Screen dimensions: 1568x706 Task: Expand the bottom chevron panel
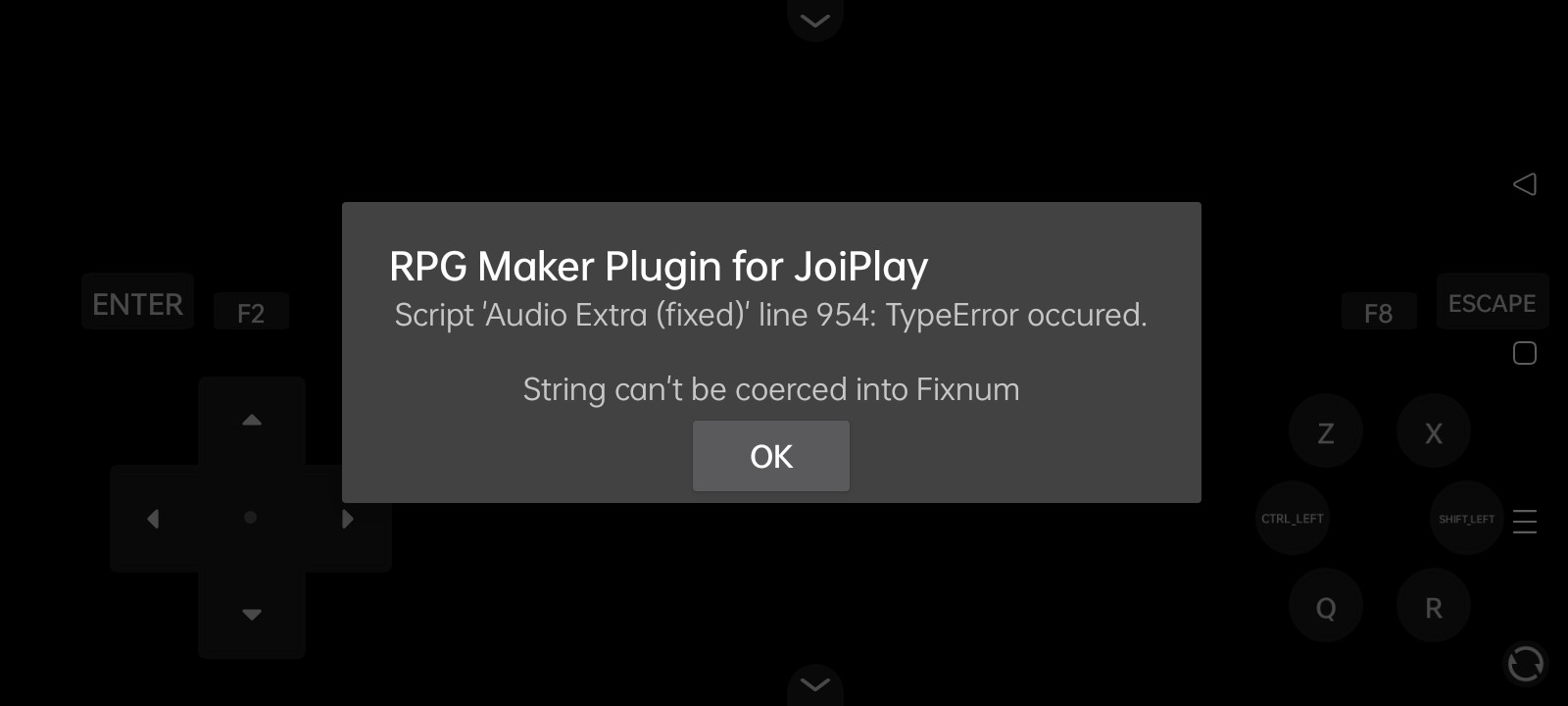[815, 683]
